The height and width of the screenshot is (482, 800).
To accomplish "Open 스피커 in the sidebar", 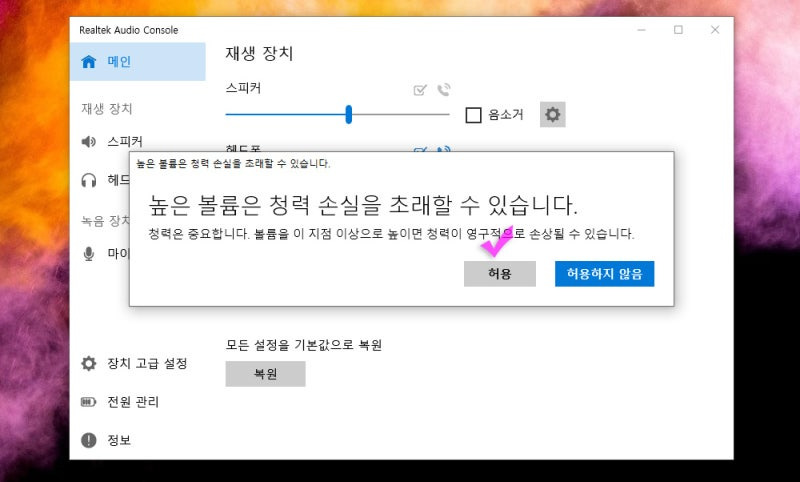I will tap(125, 141).
